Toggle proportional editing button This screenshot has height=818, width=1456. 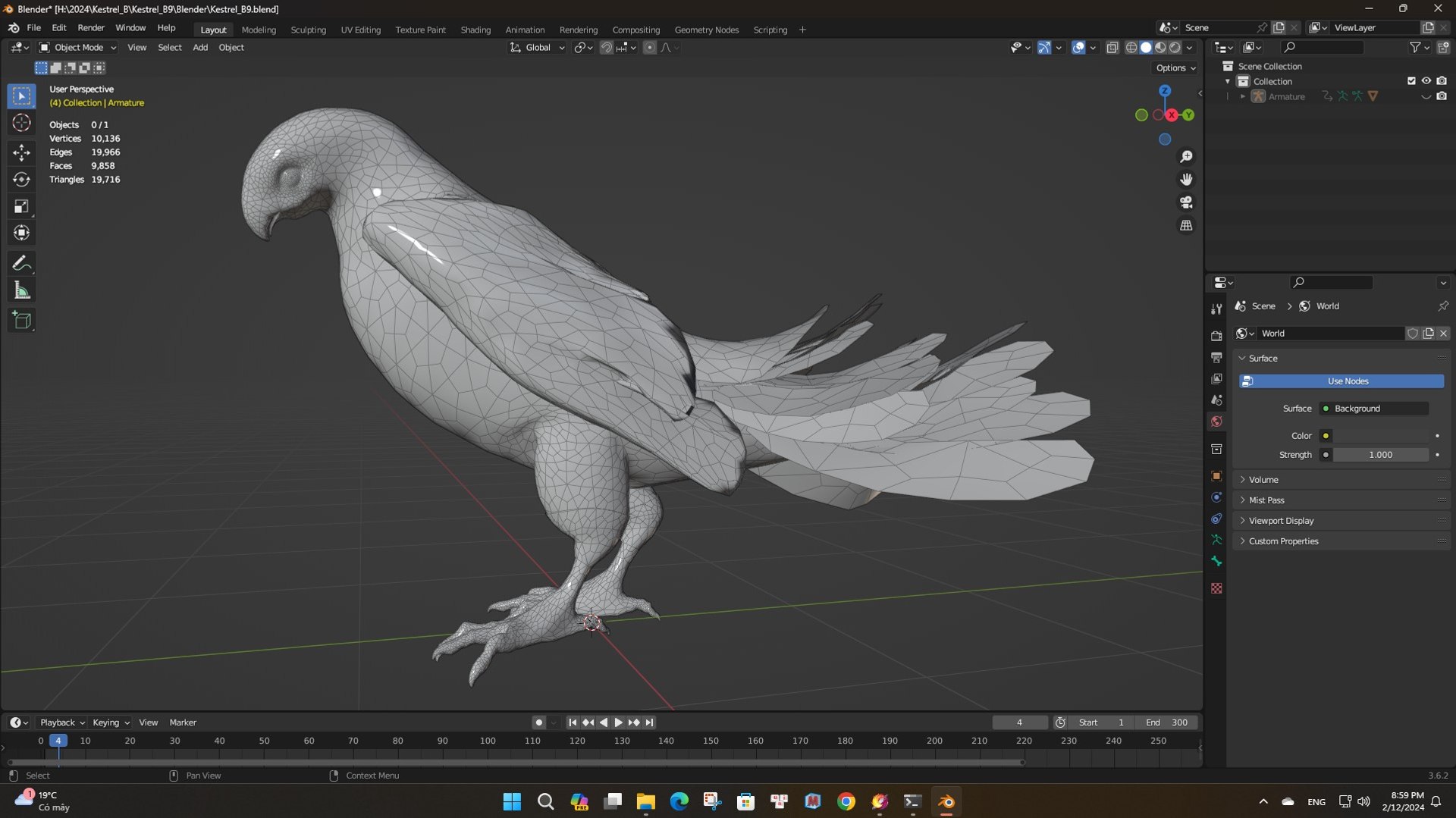click(649, 48)
